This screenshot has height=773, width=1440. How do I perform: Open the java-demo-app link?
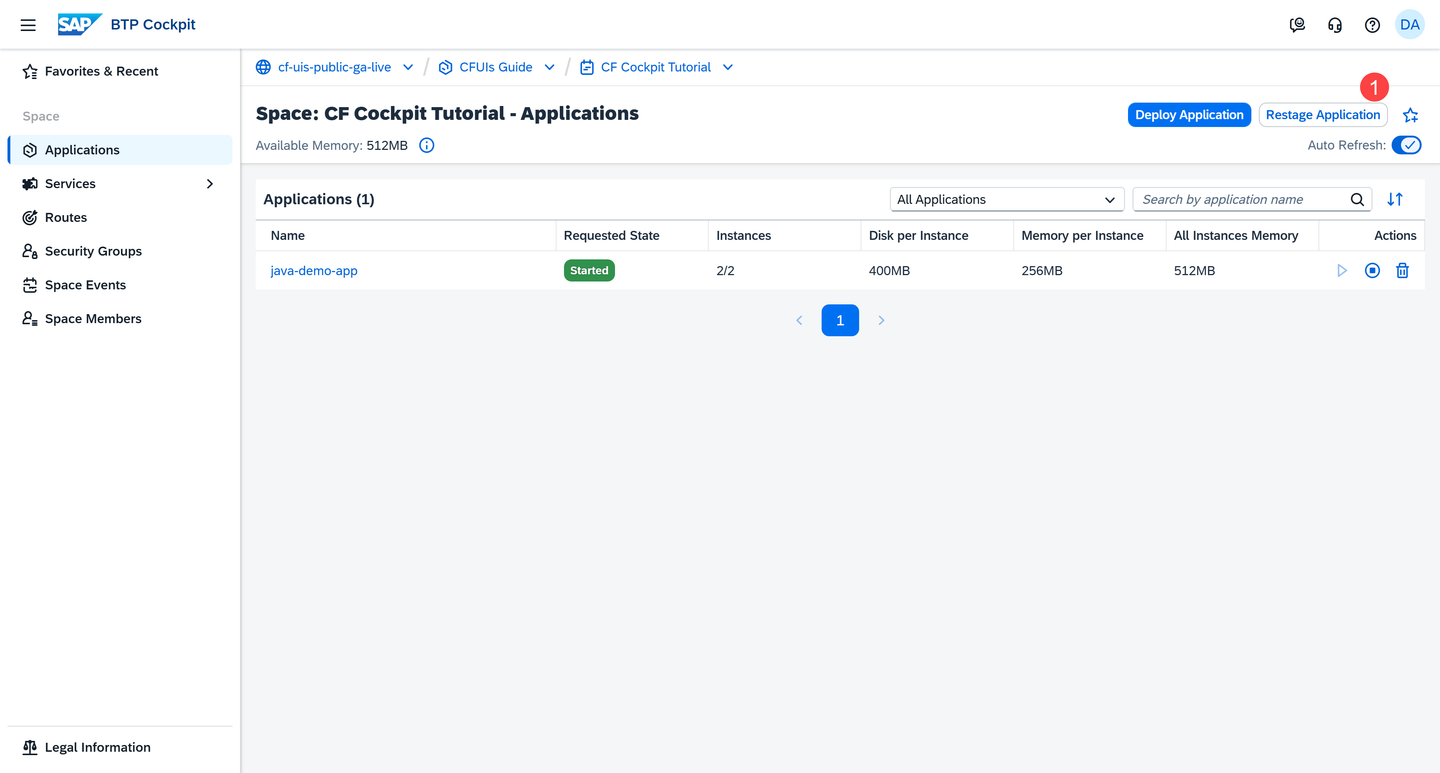[x=314, y=271]
